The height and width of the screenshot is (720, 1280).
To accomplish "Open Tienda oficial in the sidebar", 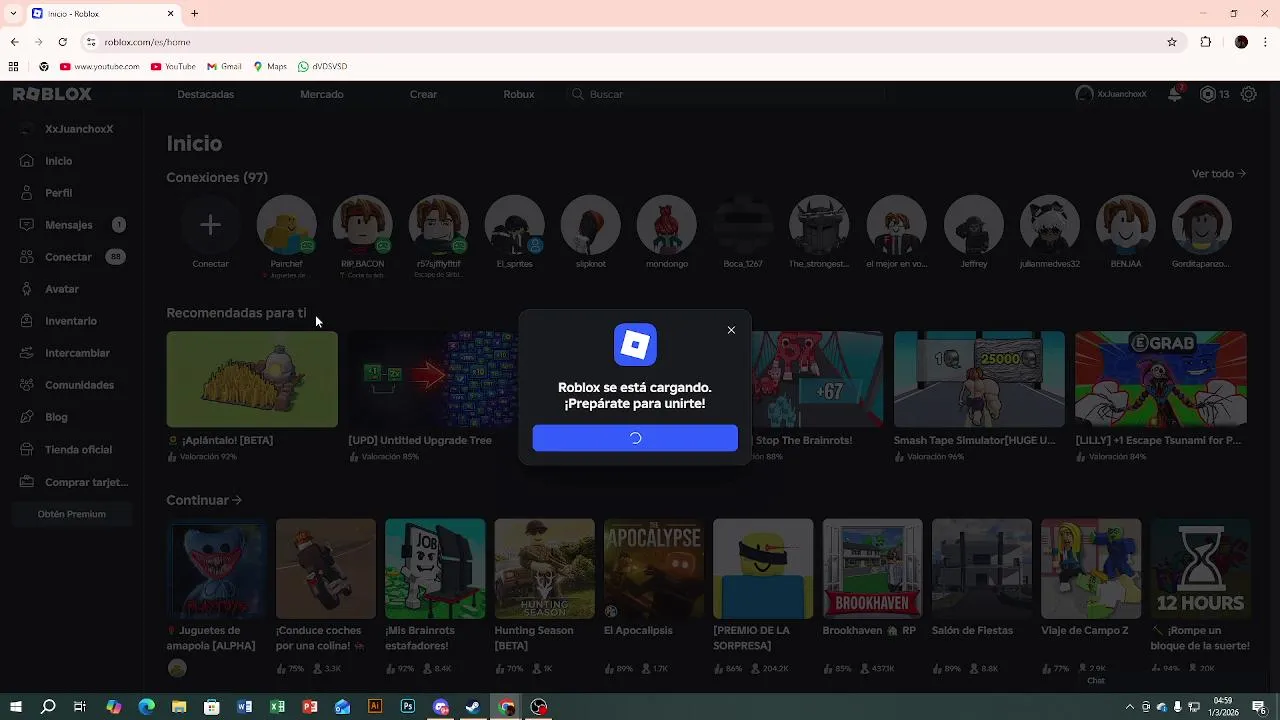I will (x=77, y=450).
